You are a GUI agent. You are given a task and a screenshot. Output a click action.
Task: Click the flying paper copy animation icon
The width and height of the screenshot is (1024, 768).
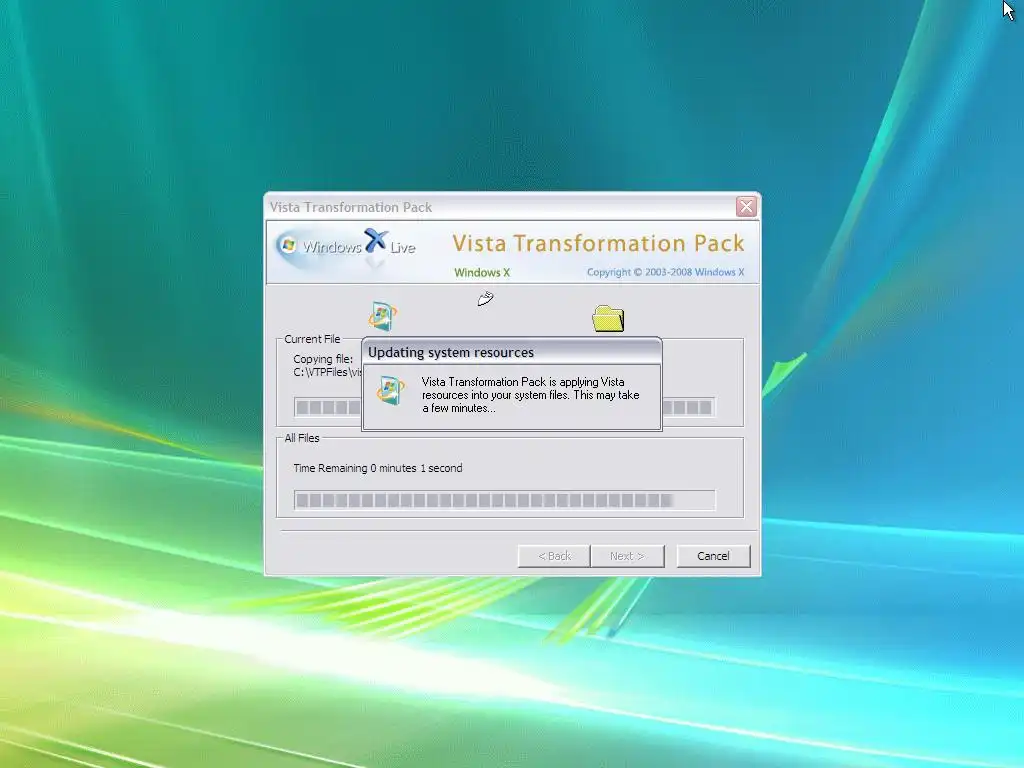485,299
